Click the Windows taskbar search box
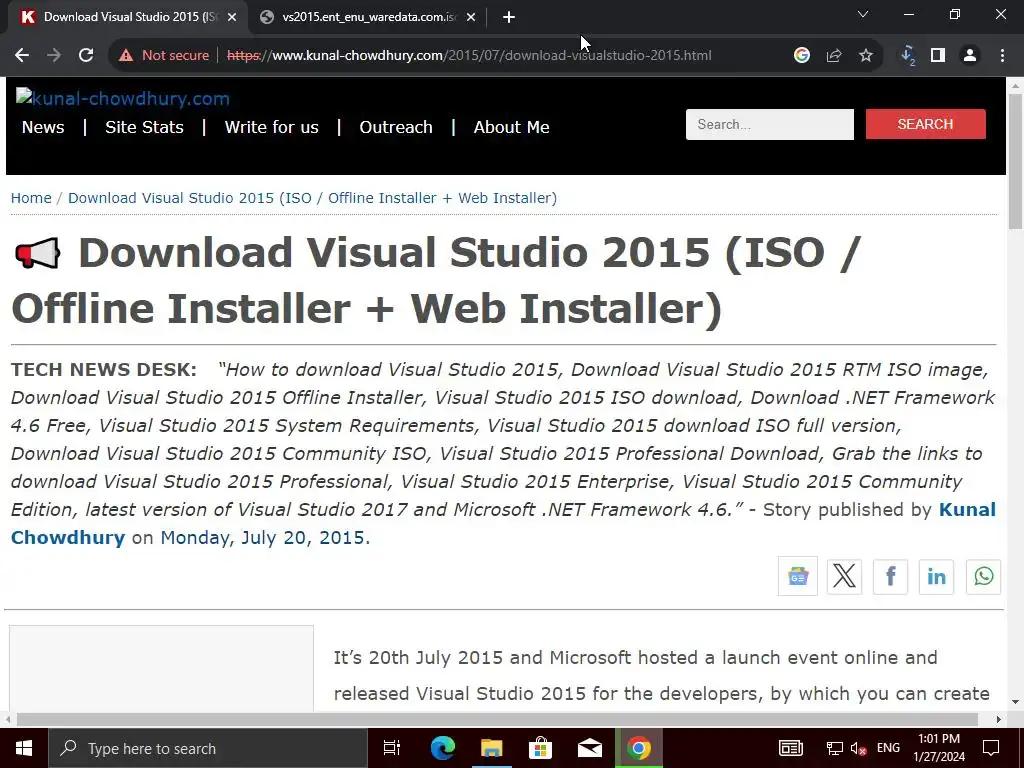 click(x=208, y=748)
